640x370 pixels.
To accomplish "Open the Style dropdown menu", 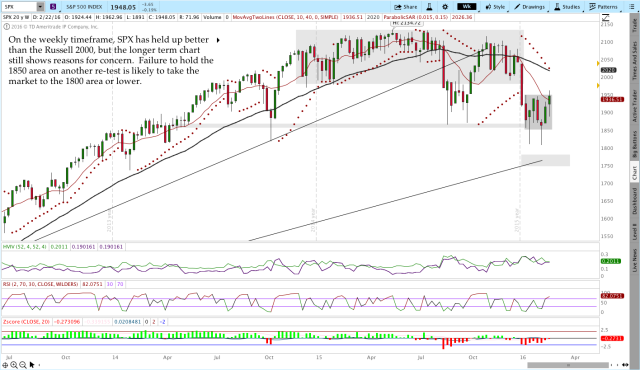I will (x=496, y=7).
